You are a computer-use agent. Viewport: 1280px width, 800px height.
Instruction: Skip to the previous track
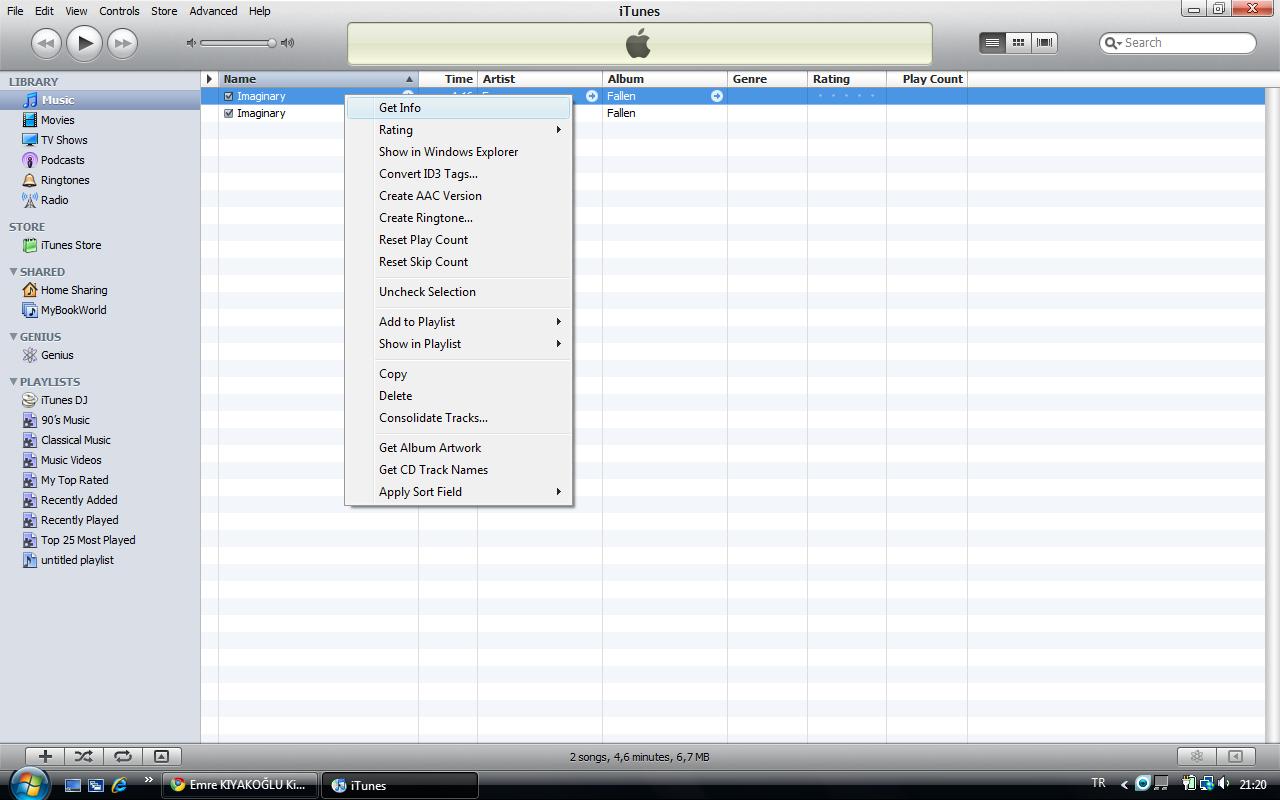46,43
